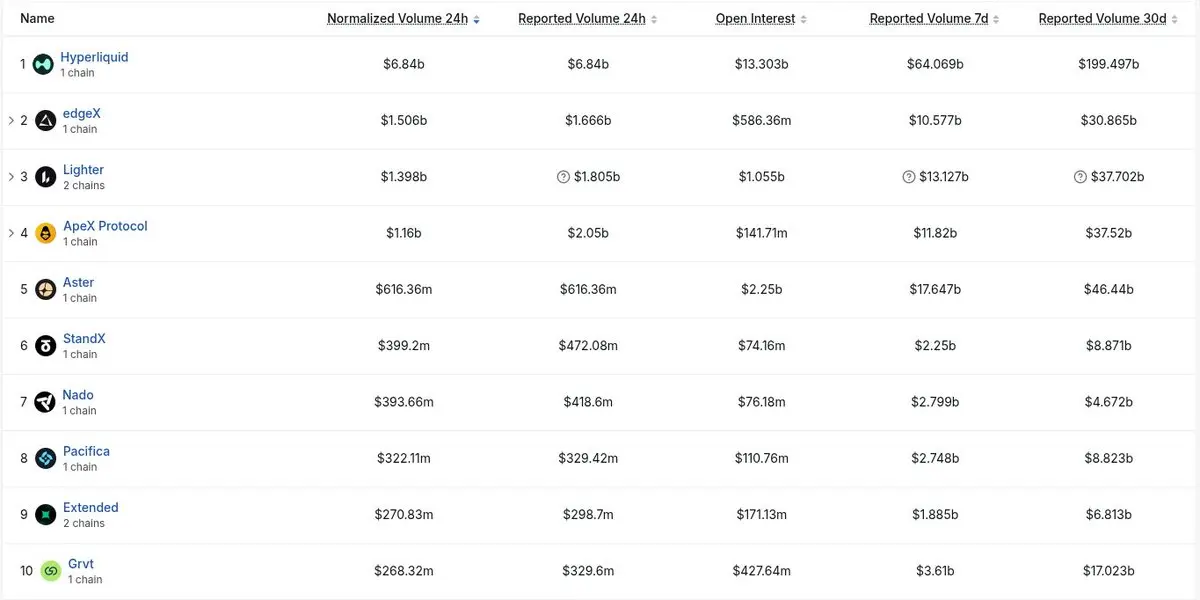Expand the ApeX Protocol row chevron
The height and width of the screenshot is (600, 1200).
point(11,233)
